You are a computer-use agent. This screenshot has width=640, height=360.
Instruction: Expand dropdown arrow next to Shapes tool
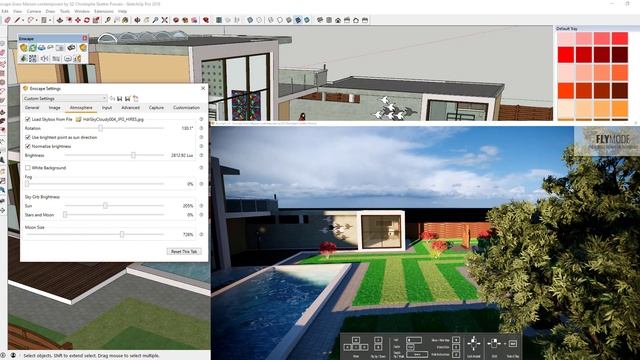(x=50, y=20)
